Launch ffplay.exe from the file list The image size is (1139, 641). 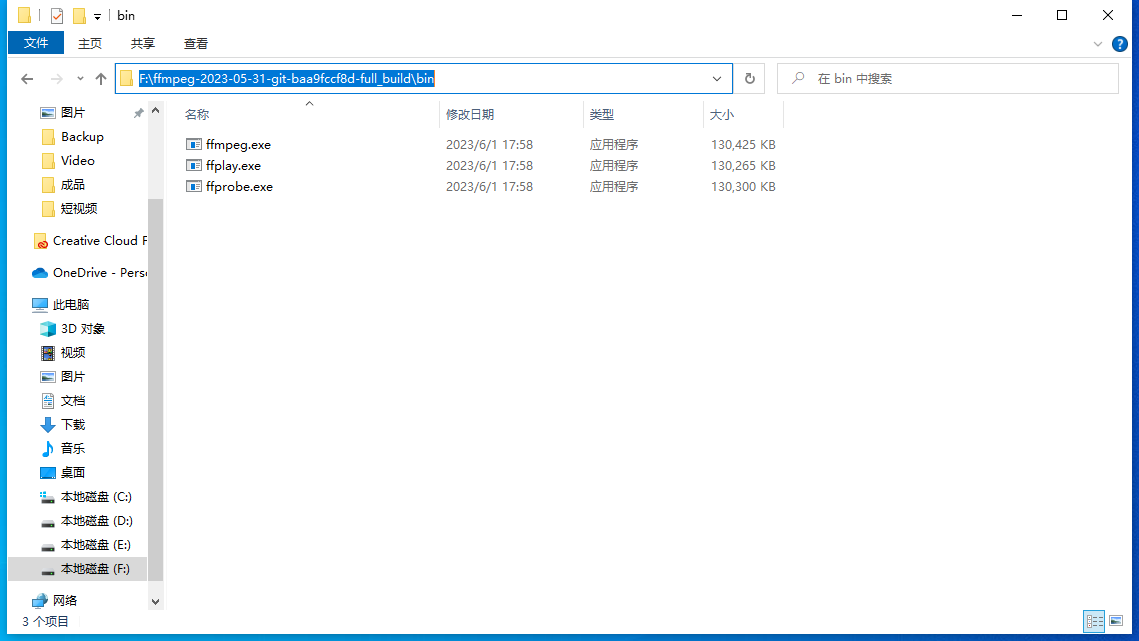click(x=232, y=165)
